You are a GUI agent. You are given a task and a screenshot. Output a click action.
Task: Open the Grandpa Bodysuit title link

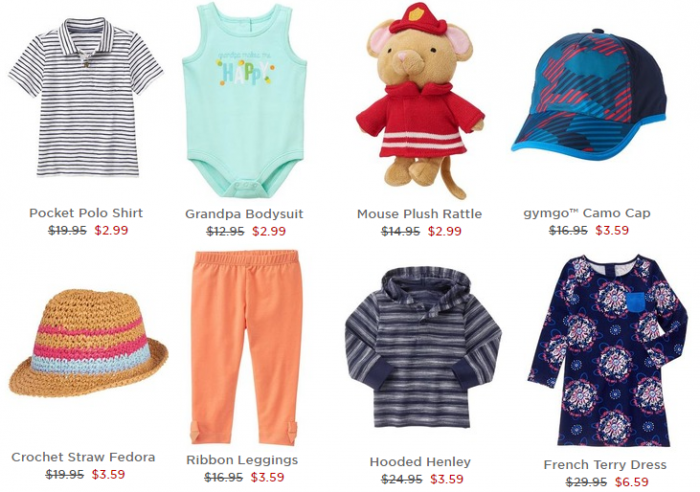(x=244, y=214)
